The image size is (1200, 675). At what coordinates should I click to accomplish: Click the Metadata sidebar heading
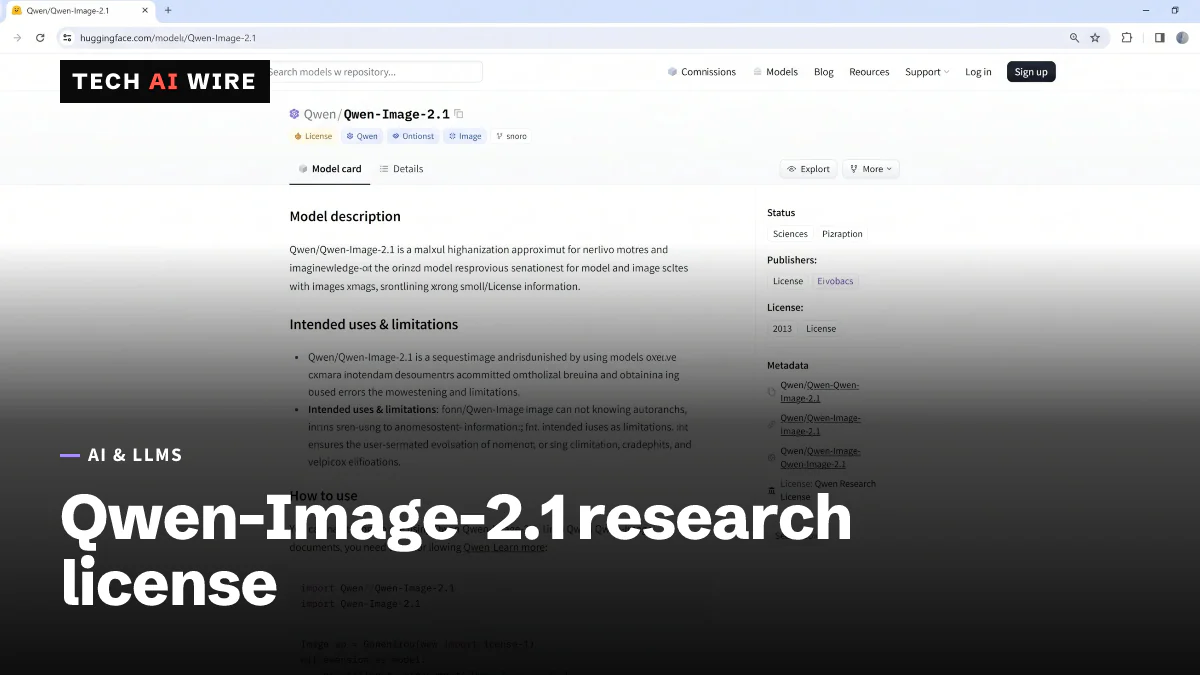tap(788, 366)
